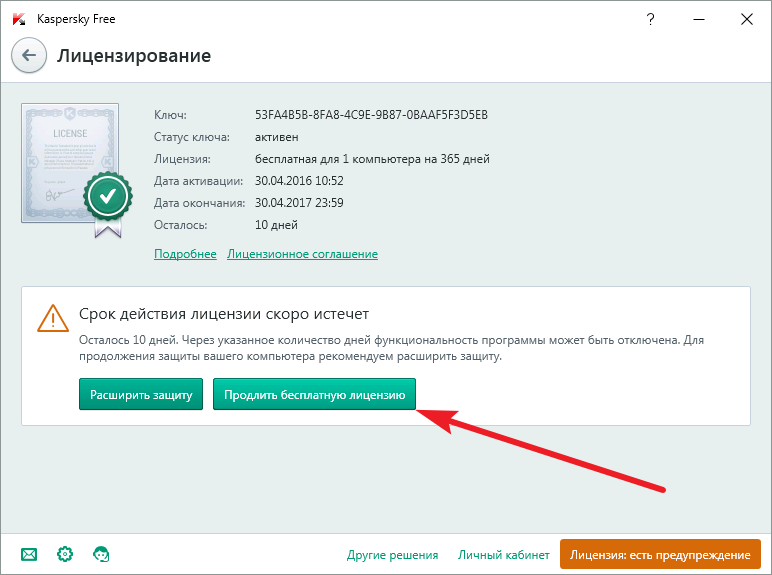Image resolution: width=772 pixels, height=575 pixels.
Task: Click the Kaspersky Free window title
Action: click(76, 19)
